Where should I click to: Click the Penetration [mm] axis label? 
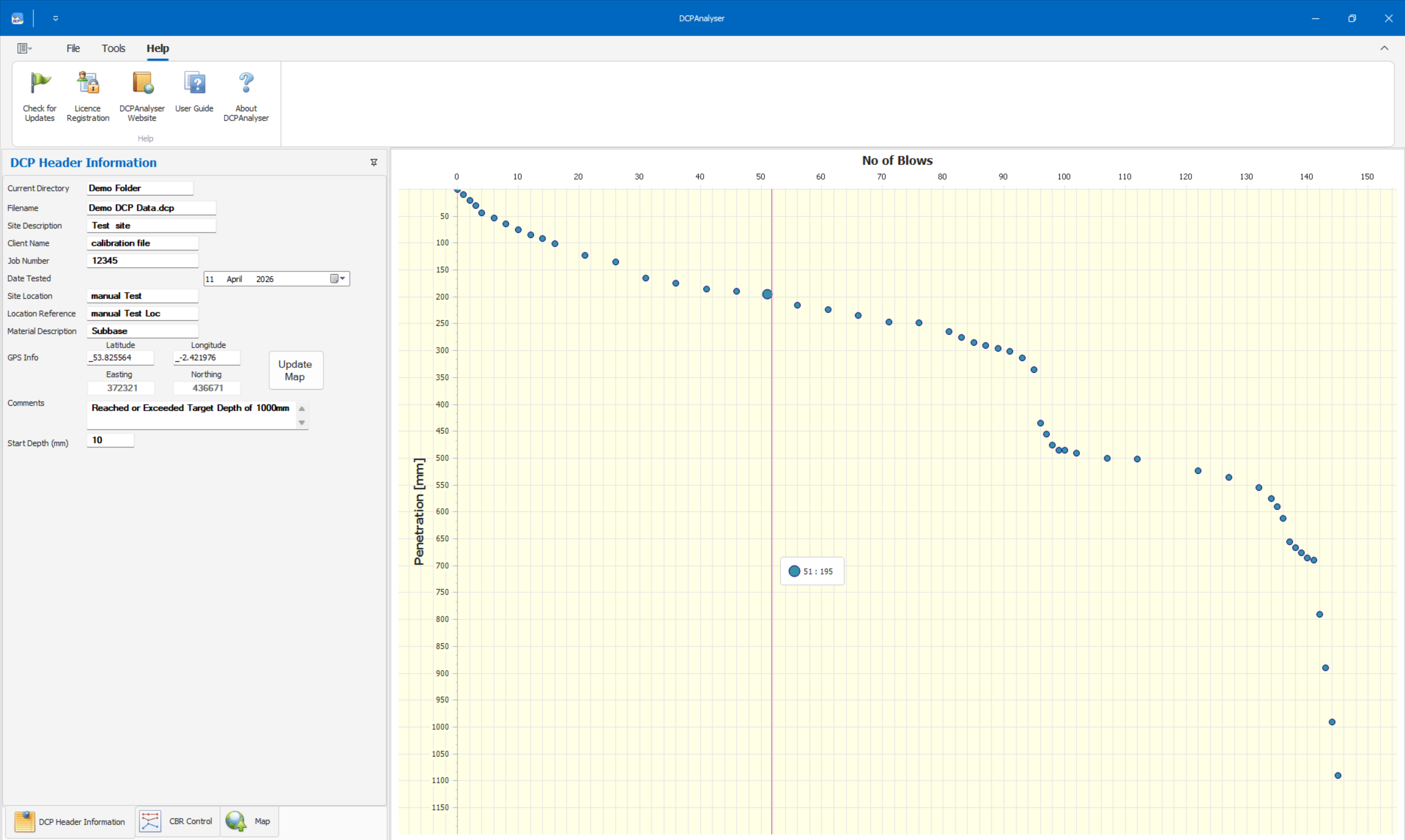(x=419, y=512)
